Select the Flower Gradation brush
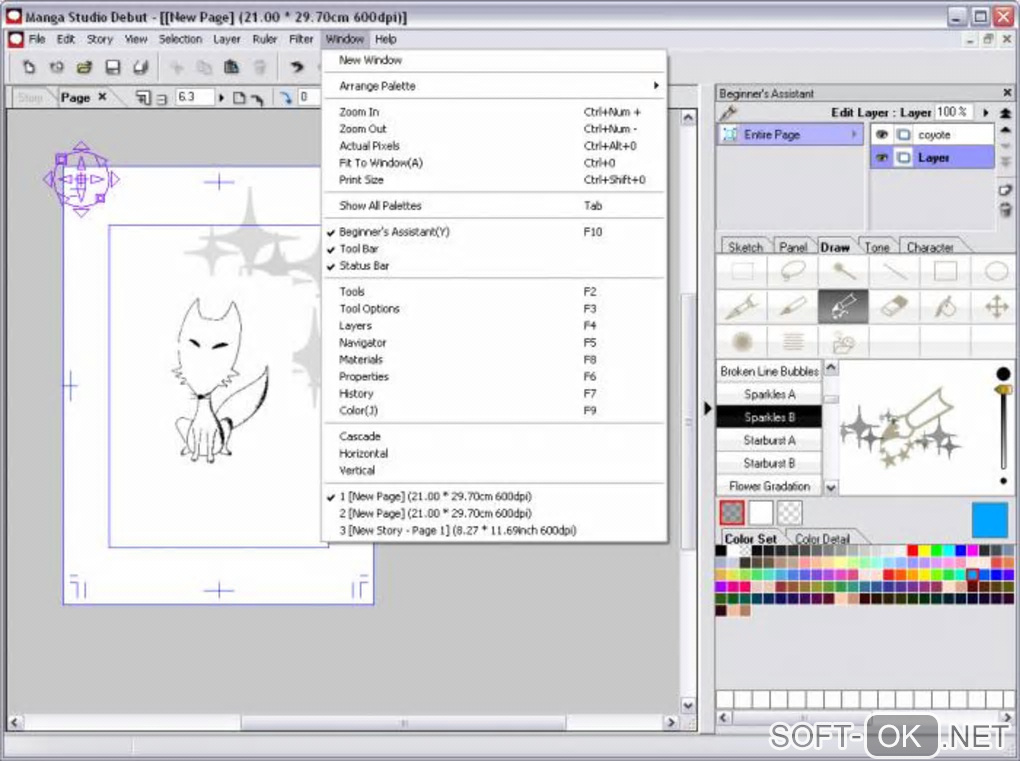Screen dimensions: 1020x761 pos(769,486)
